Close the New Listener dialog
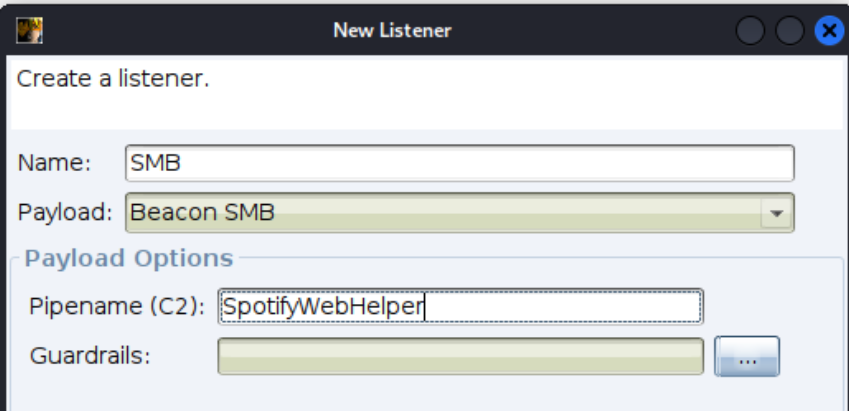Viewport: 849px width, 411px height. pyautogui.click(x=829, y=31)
